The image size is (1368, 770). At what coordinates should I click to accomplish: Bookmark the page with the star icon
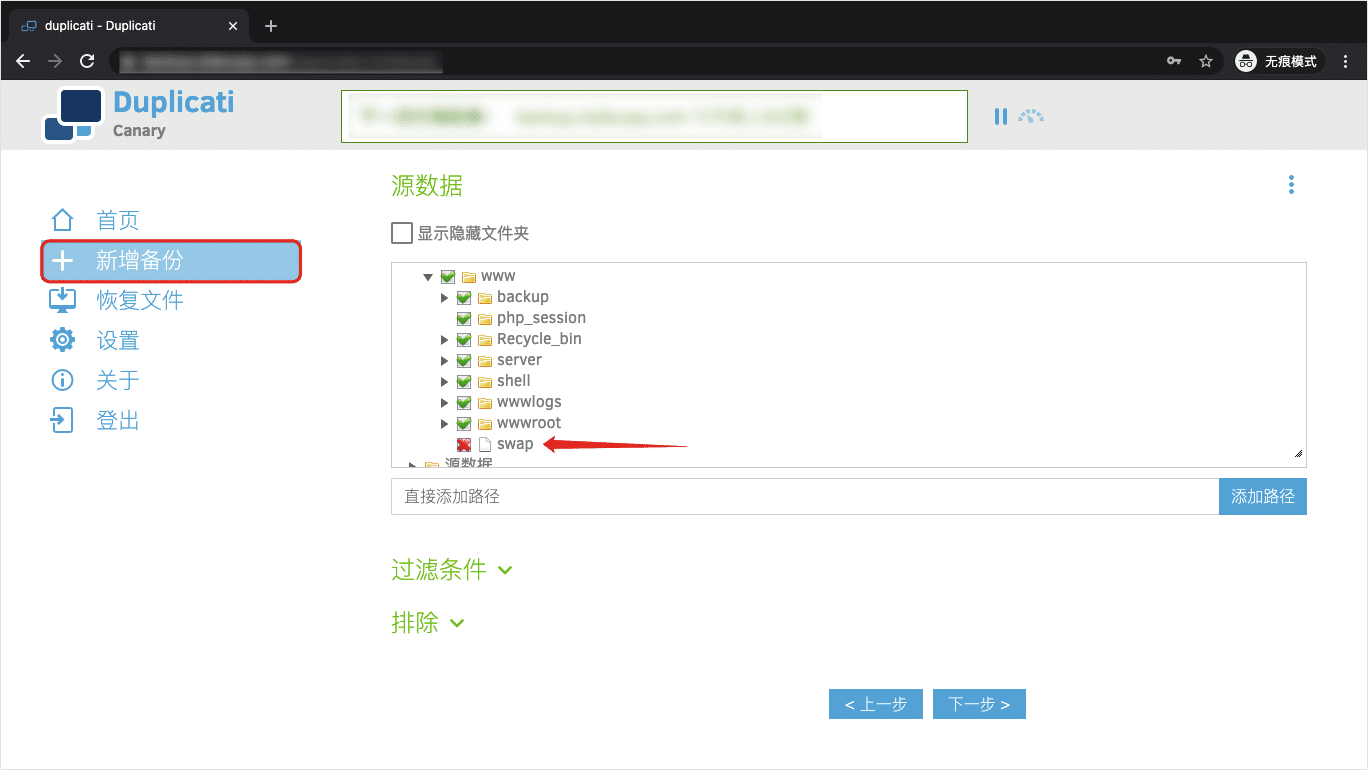(x=1206, y=61)
